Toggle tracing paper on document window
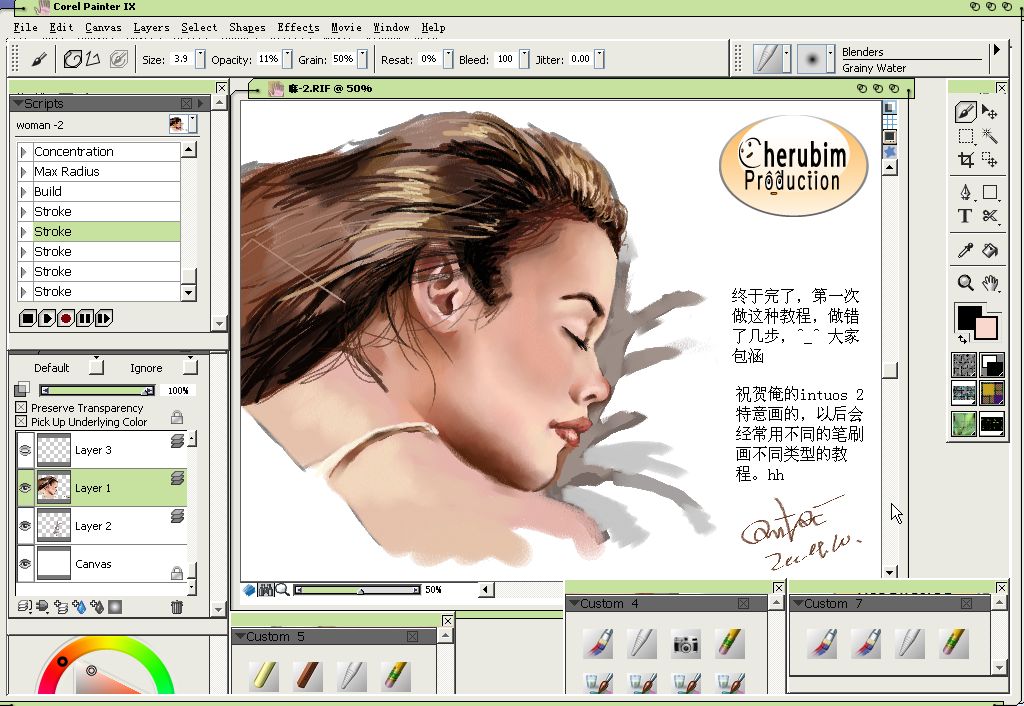This screenshot has height=706, width=1024. [x=889, y=108]
